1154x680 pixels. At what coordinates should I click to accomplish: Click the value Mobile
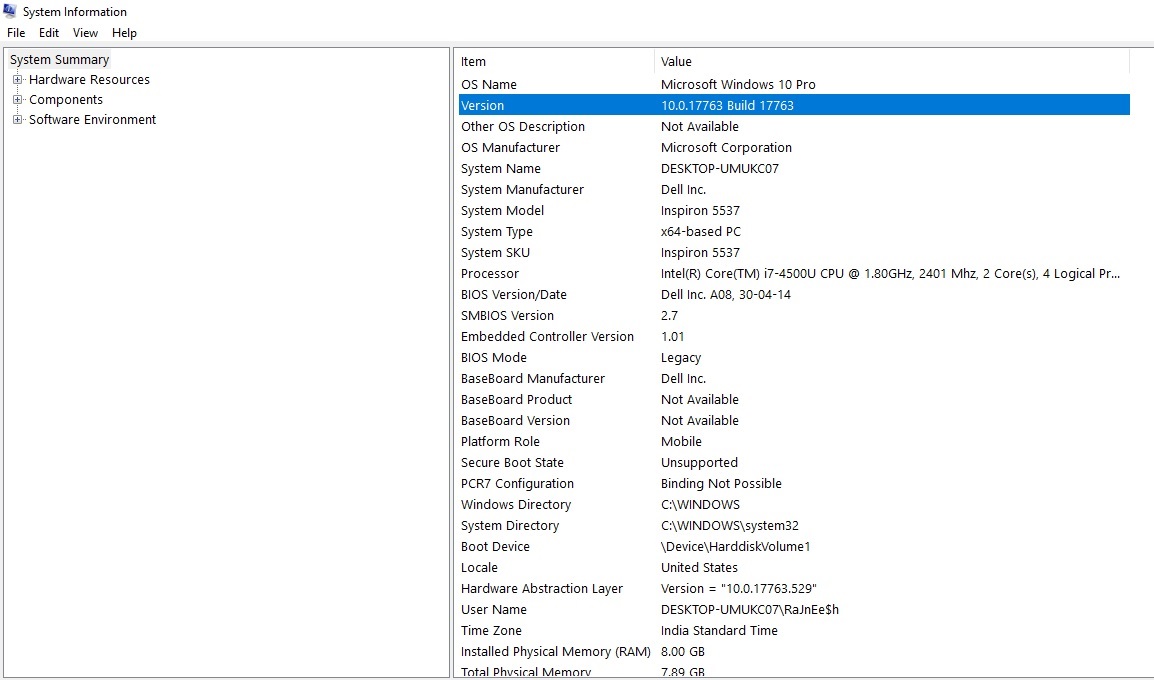click(682, 442)
